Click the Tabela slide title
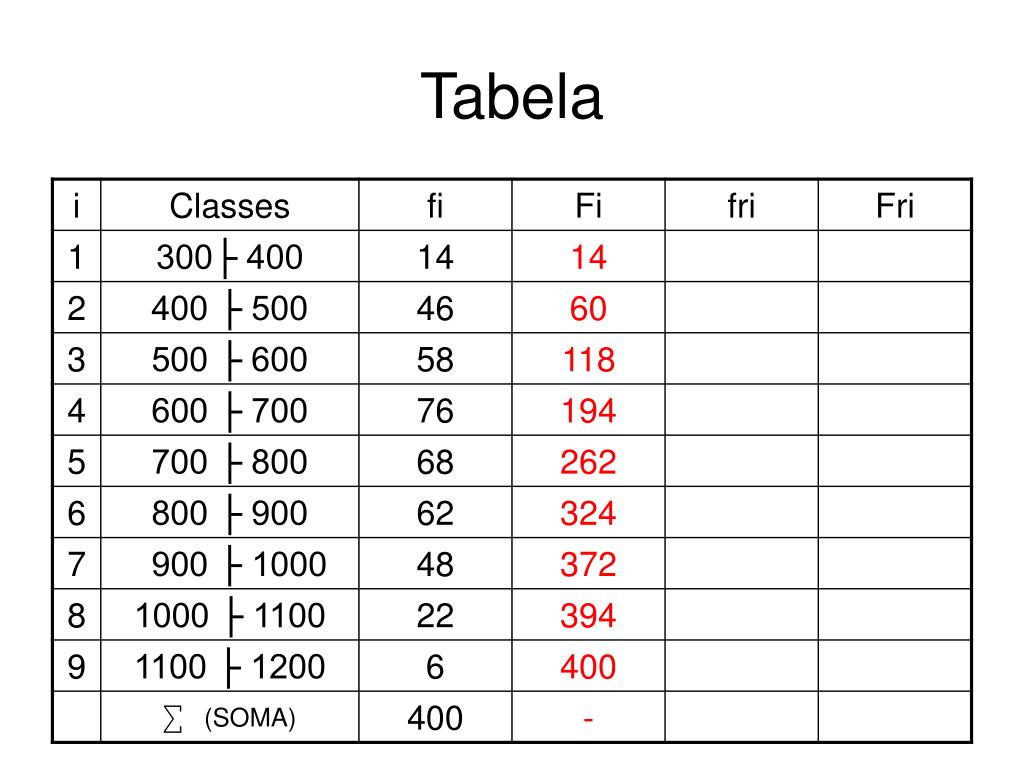The image size is (1024, 768). click(511, 97)
